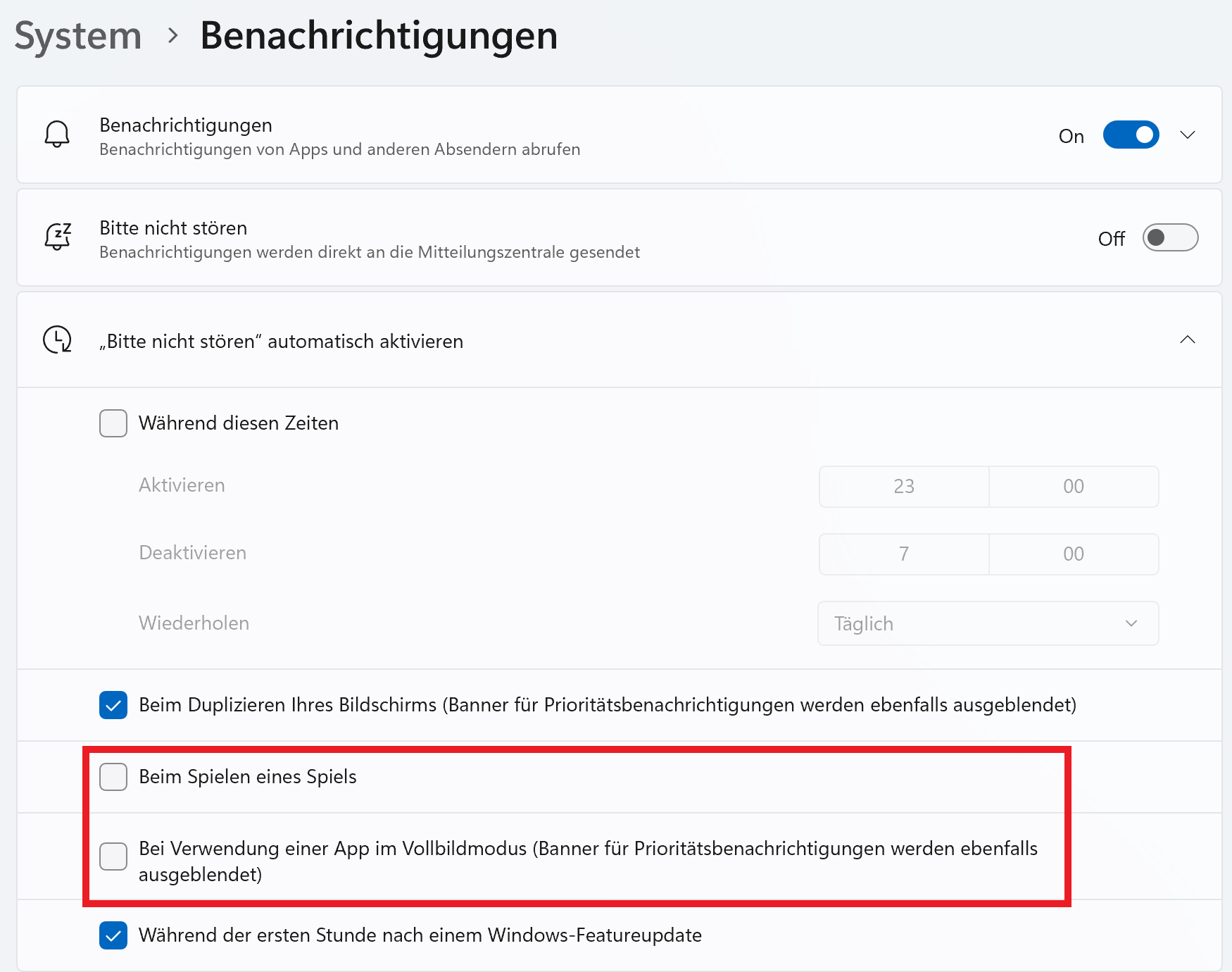Uncheck the Windows-Featureupdate checkbox
This screenshot has width=1232, height=972.
(113, 935)
